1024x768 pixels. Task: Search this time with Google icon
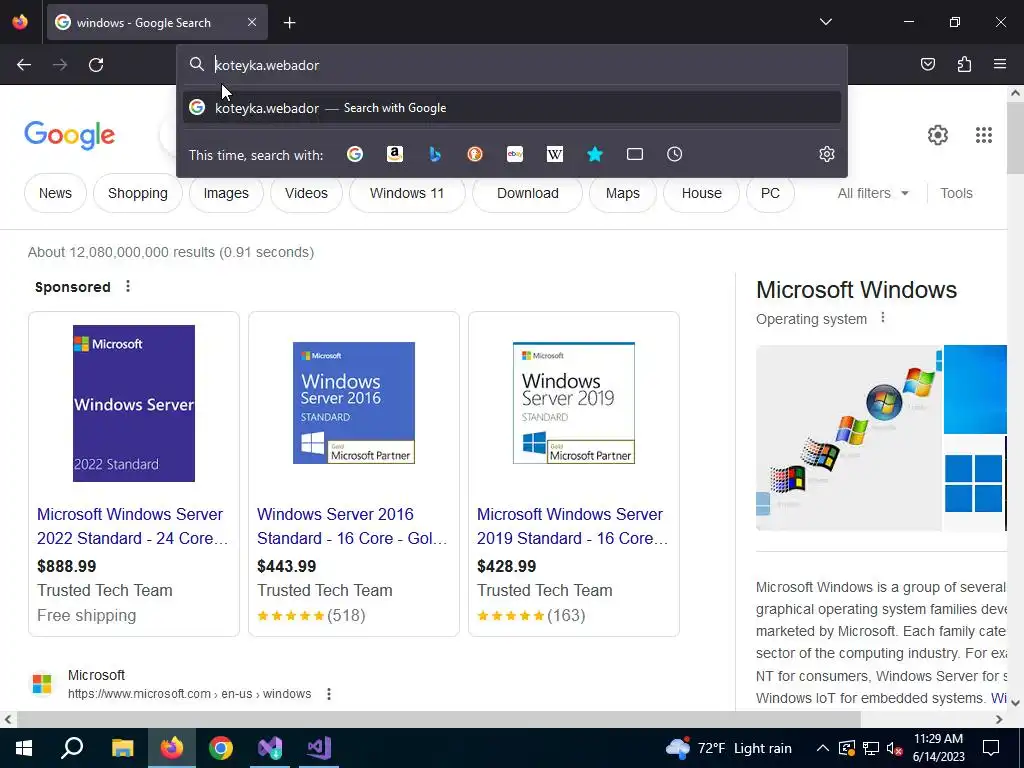(355, 154)
